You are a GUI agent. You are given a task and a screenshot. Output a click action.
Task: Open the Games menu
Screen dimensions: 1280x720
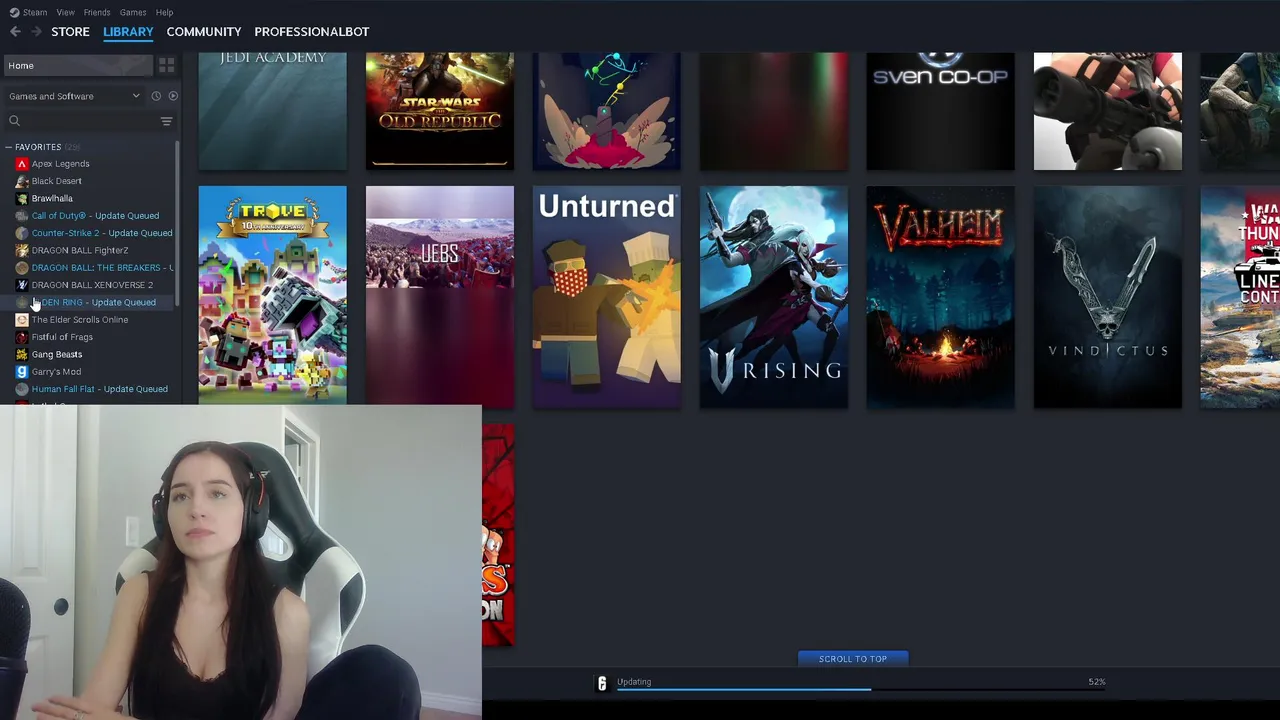pyautogui.click(x=133, y=12)
